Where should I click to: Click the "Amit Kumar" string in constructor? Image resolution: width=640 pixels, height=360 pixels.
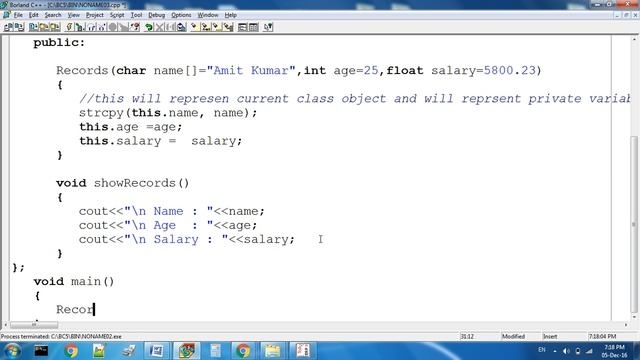[251, 71]
